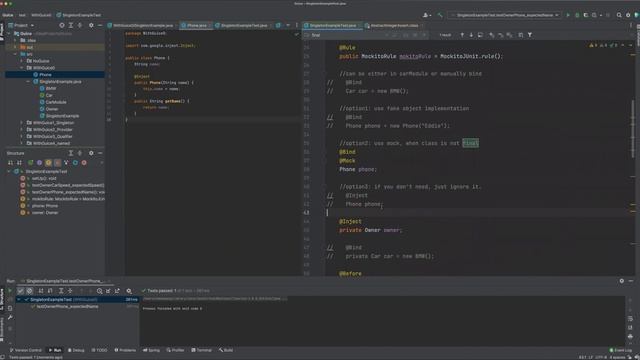Click Sort Alphabetically in Structure toolbar

click(x=19, y=163)
